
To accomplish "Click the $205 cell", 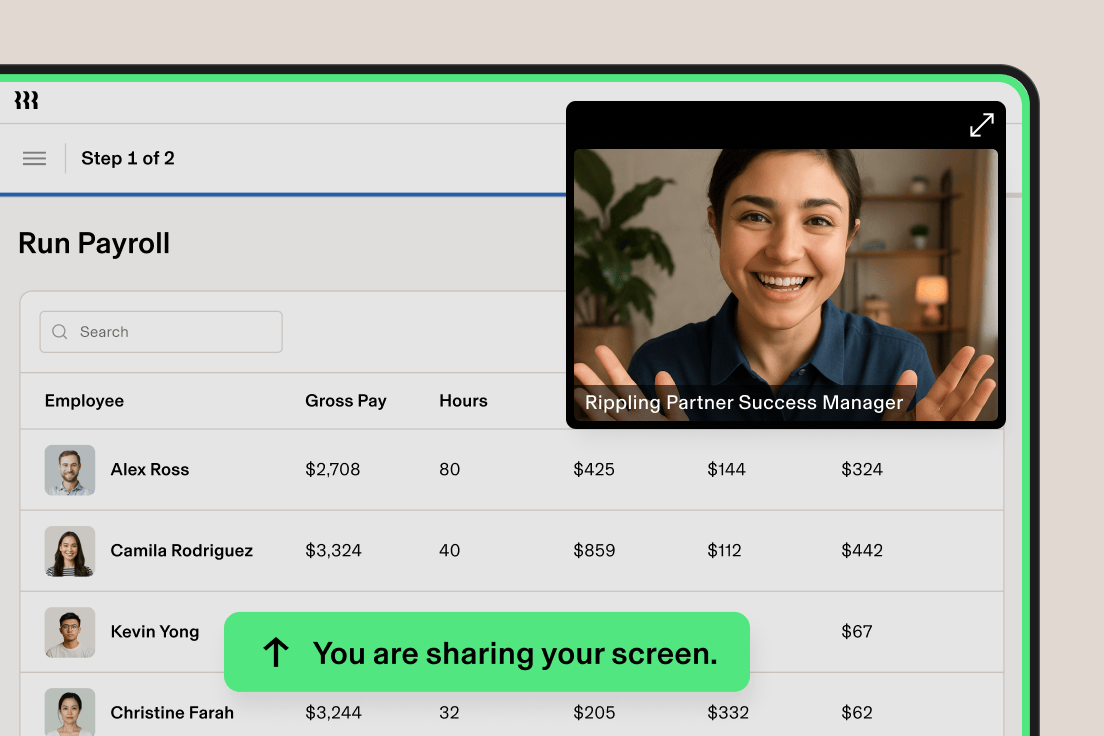I will tap(594, 713).
